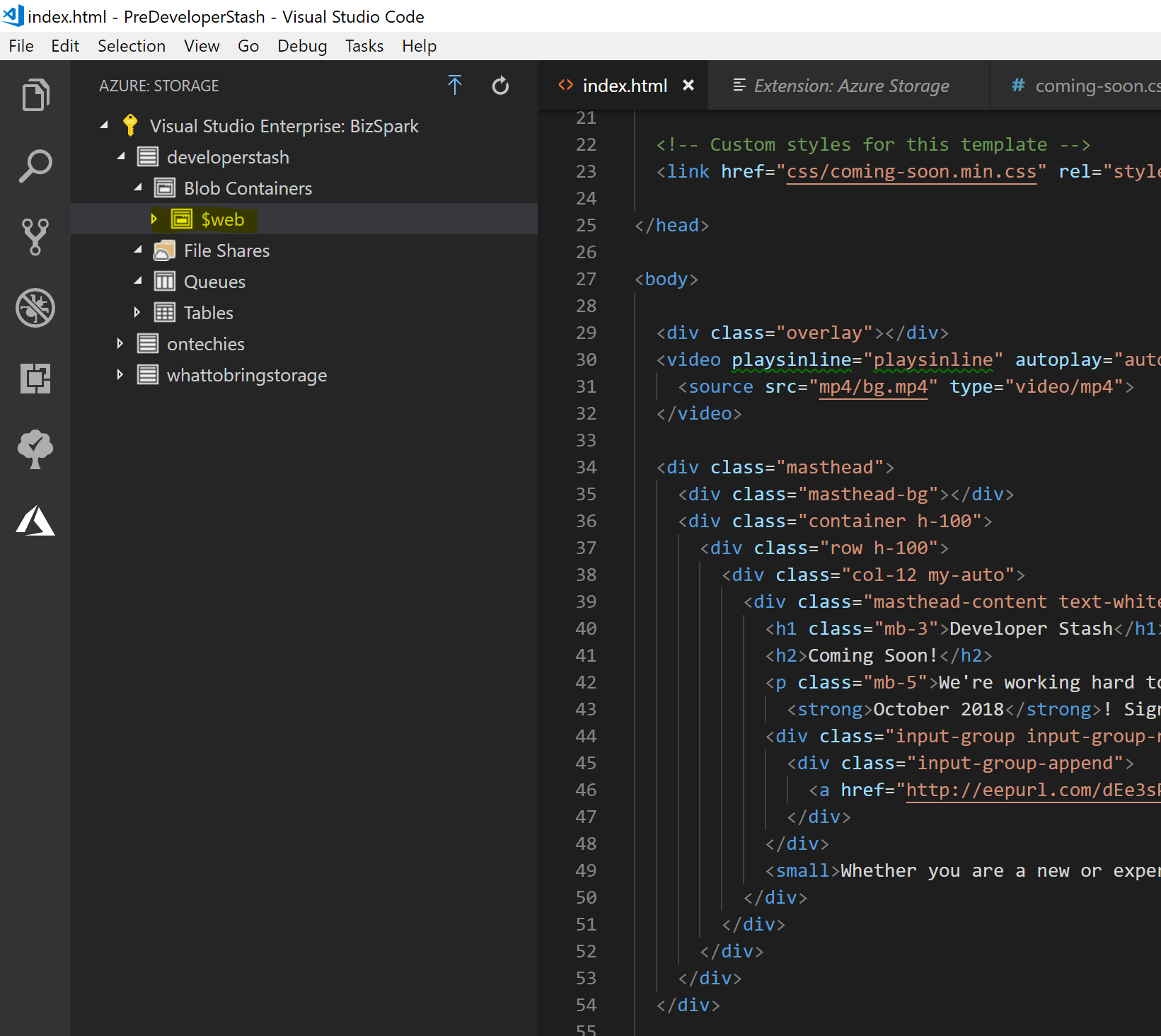
Task: Open the Tasks menu
Action: (364, 46)
